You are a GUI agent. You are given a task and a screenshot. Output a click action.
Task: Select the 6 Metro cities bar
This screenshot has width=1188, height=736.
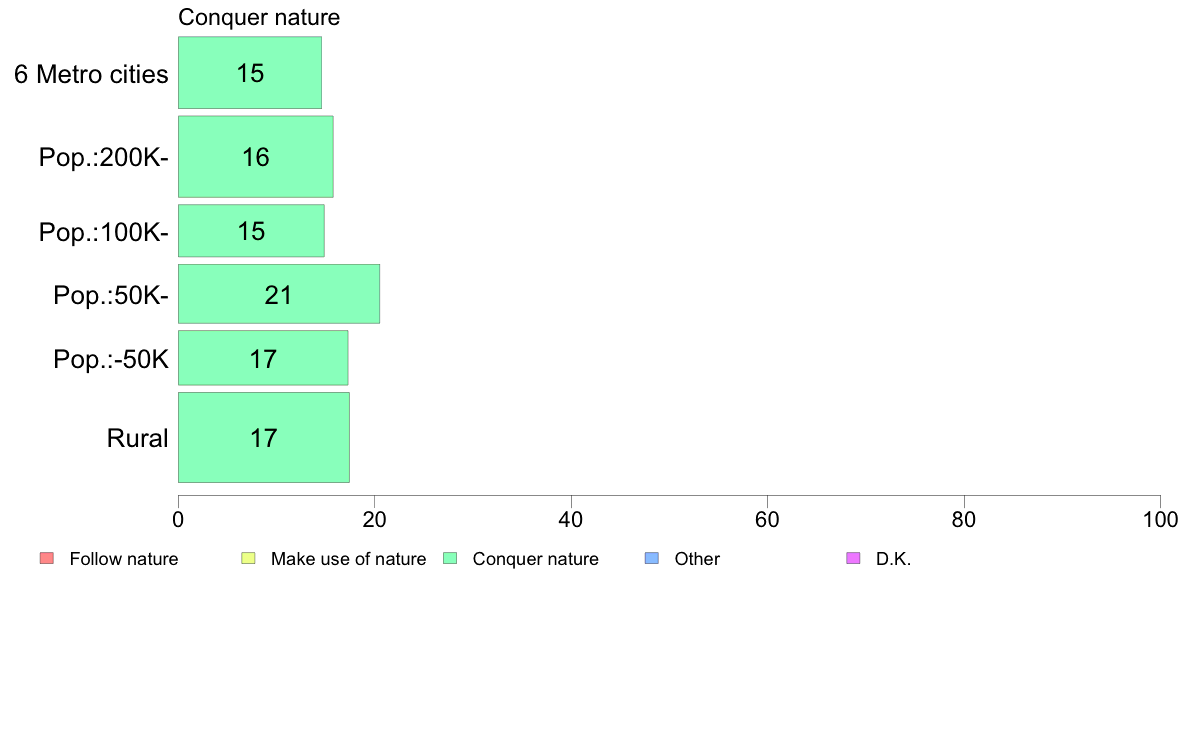tap(250, 73)
